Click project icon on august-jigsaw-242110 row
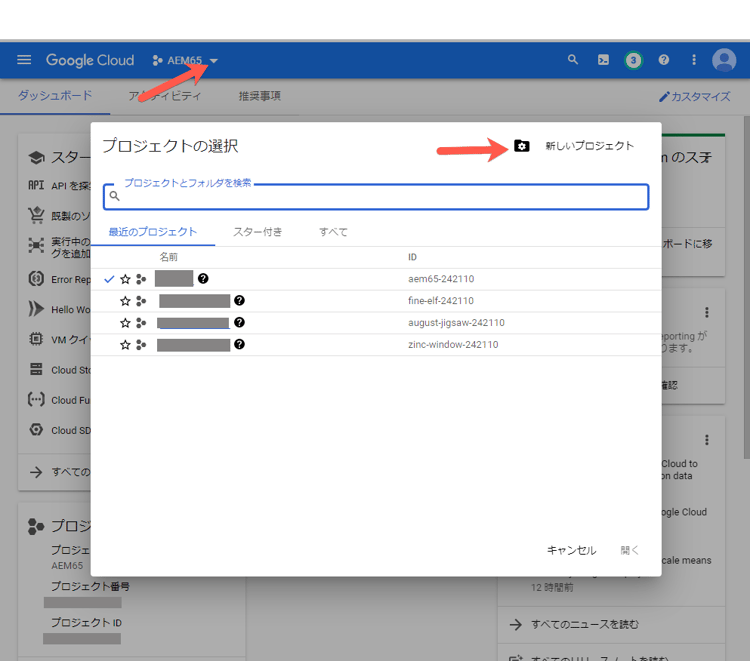Screen dimensions: 750x661 pos(141,323)
